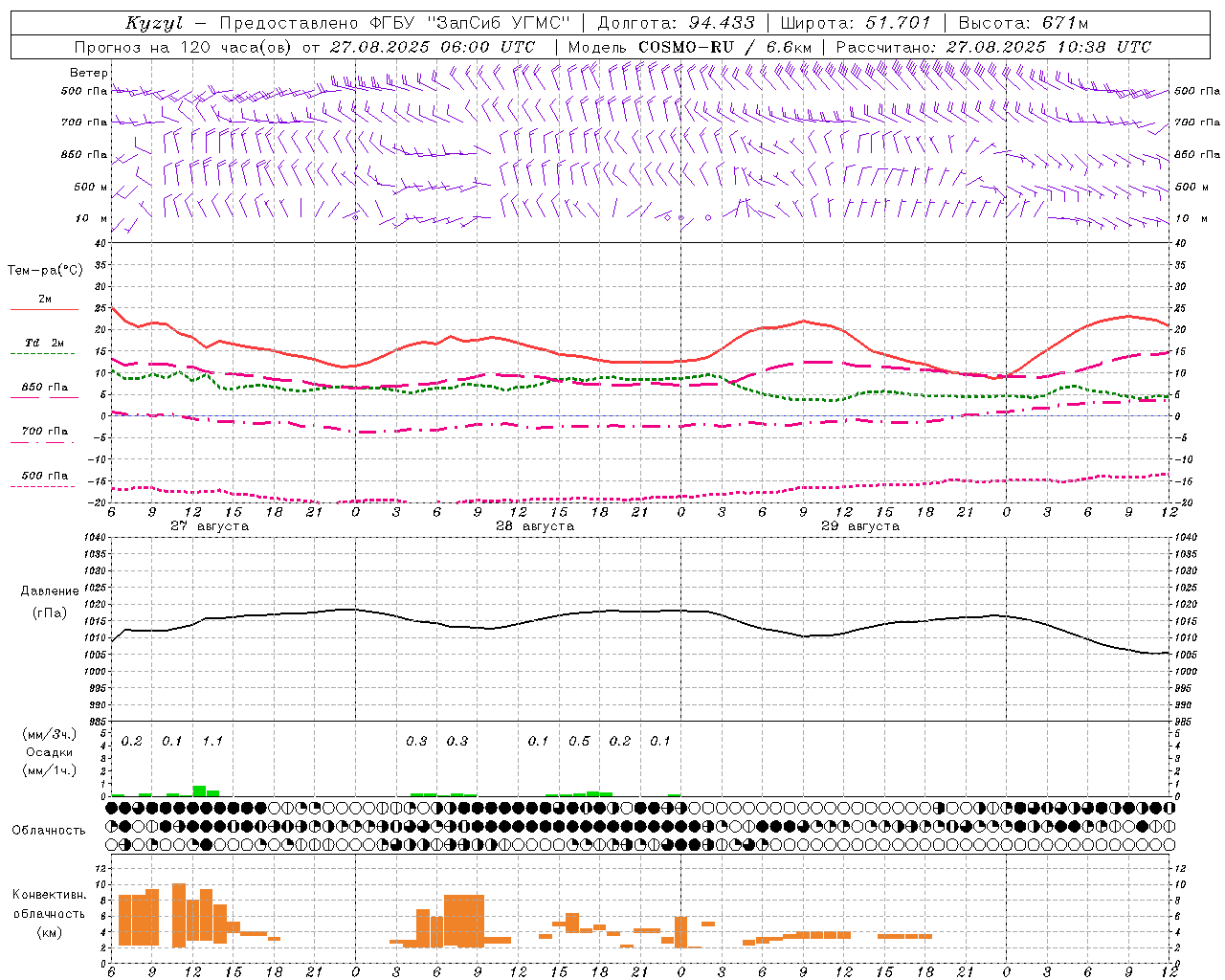
Task: Click the '700 гПа' entry in the temperature legend
Action: [45, 432]
